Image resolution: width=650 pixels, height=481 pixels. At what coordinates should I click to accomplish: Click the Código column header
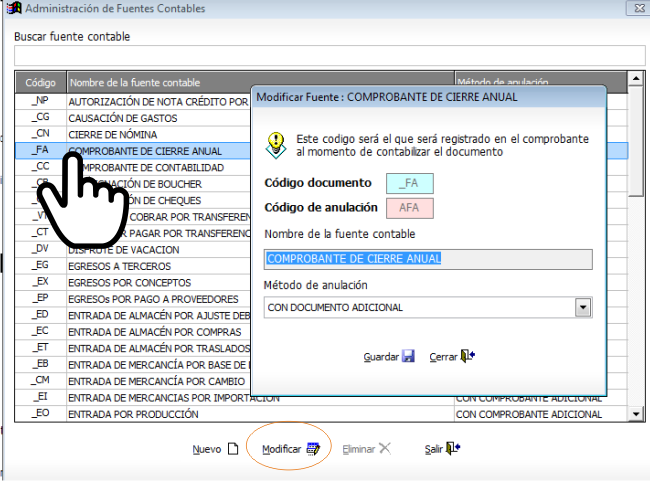point(41,83)
